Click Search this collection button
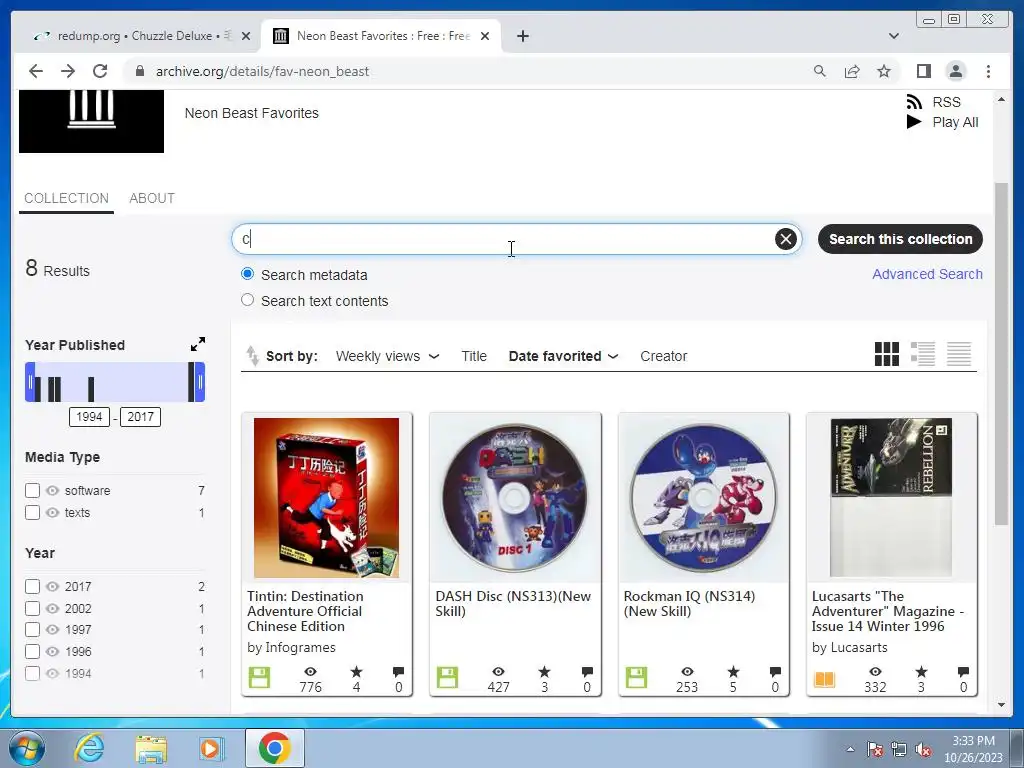1024x768 pixels. 900,239
